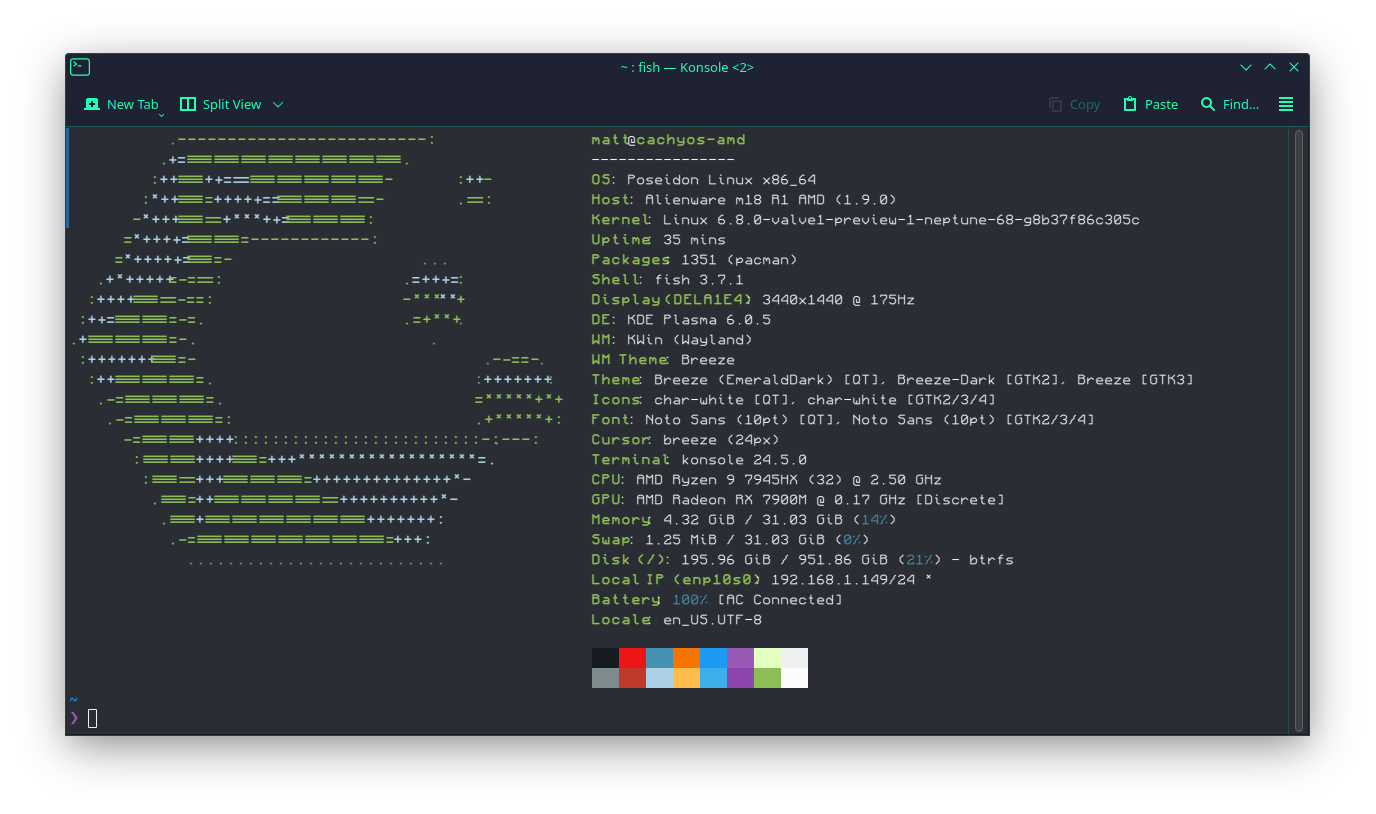Click the "Locale: en_US.UTF-8" line
This screenshot has width=1376, height=814.
tap(676, 620)
